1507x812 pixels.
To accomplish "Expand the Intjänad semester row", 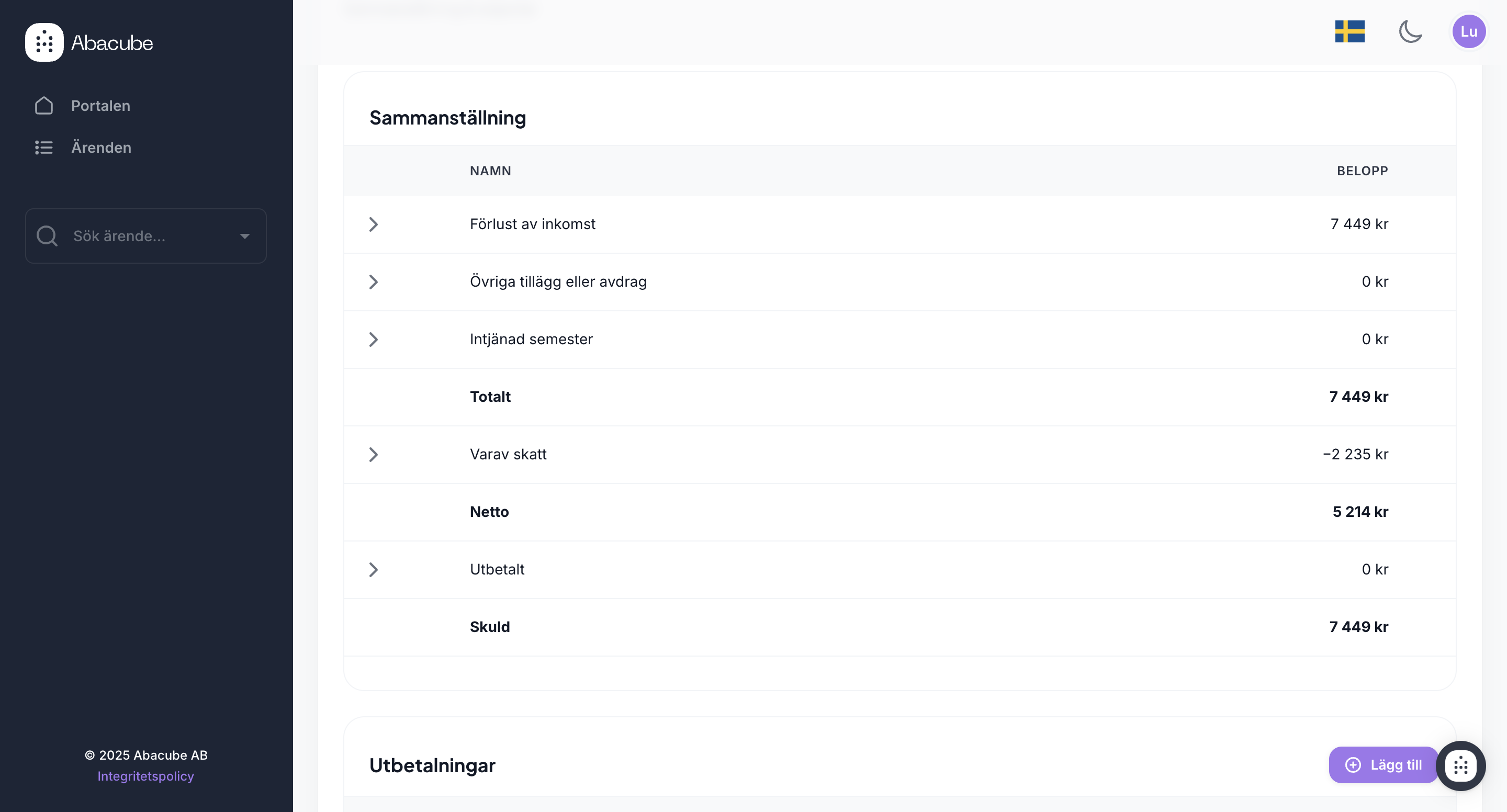I will tap(373, 340).
